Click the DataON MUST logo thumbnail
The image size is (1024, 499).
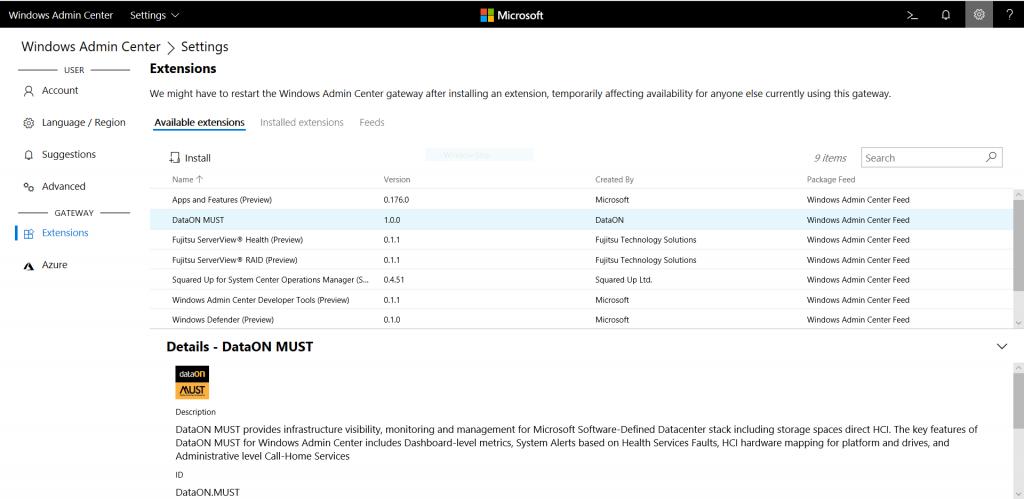click(192, 383)
